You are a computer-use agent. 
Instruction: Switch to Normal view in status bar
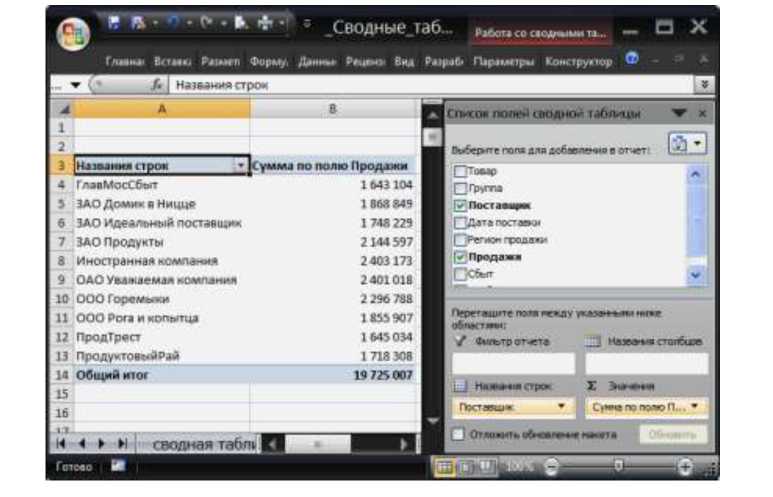click(445, 467)
